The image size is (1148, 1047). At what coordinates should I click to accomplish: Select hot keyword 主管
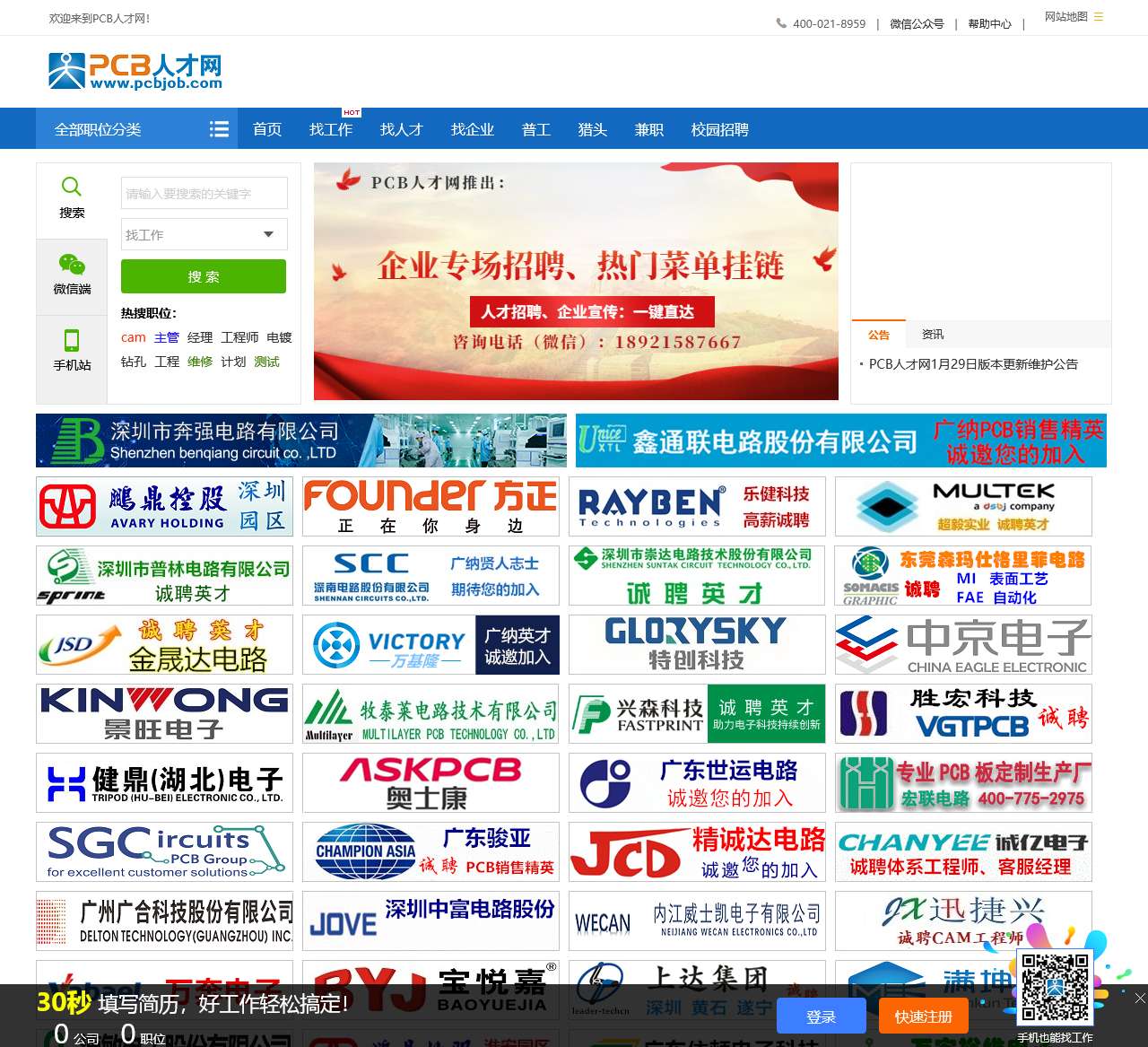click(x=167, y=337)
